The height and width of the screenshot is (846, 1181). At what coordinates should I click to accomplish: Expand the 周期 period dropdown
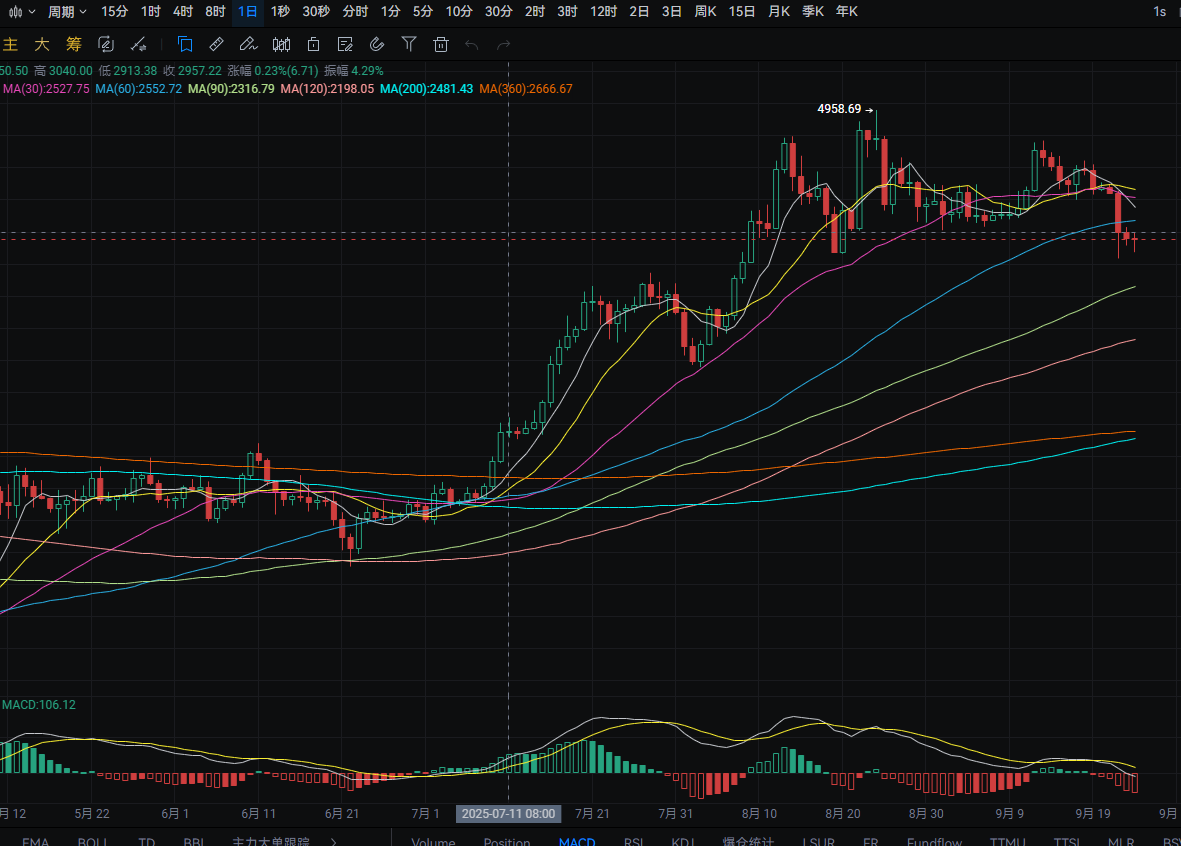[x=67, y=11]
